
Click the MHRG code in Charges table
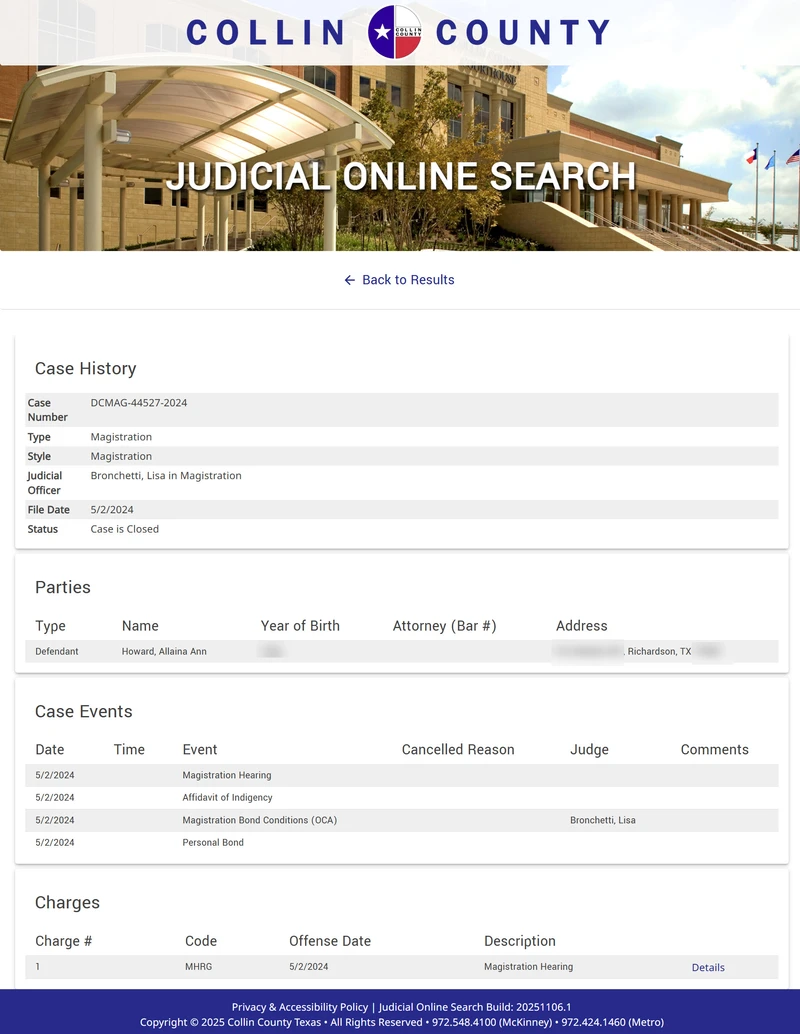click(195, 966)
